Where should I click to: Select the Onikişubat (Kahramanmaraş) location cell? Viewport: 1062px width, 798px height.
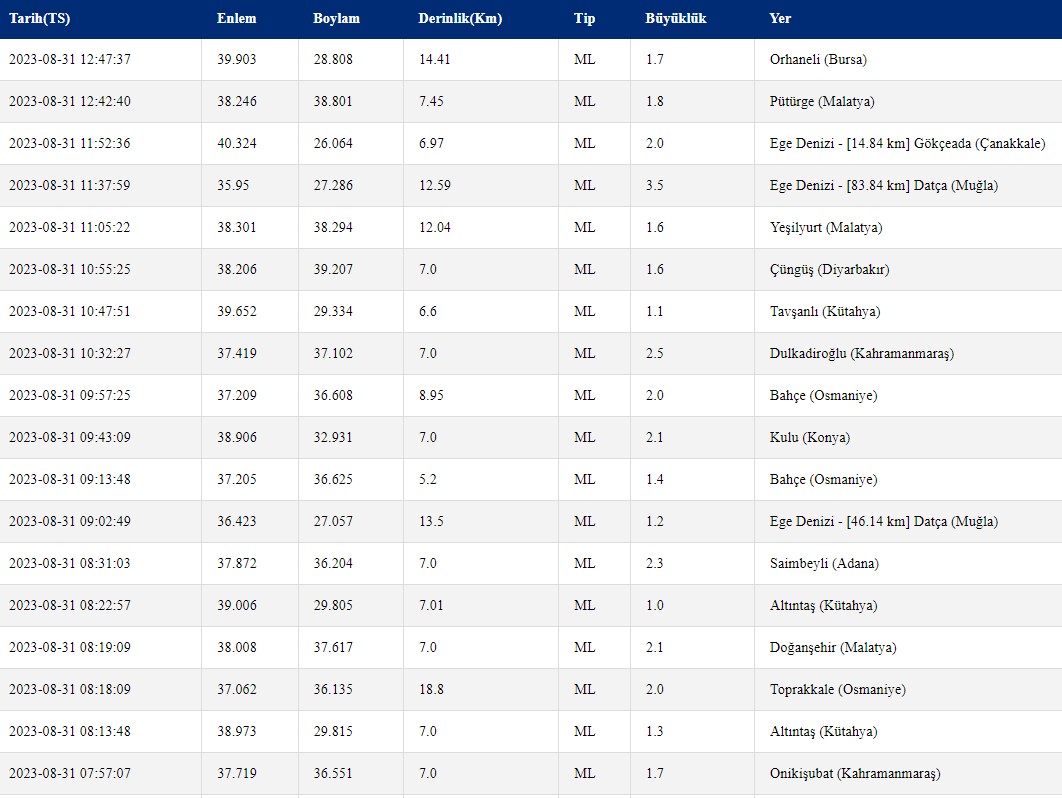[x=855, y=774]
